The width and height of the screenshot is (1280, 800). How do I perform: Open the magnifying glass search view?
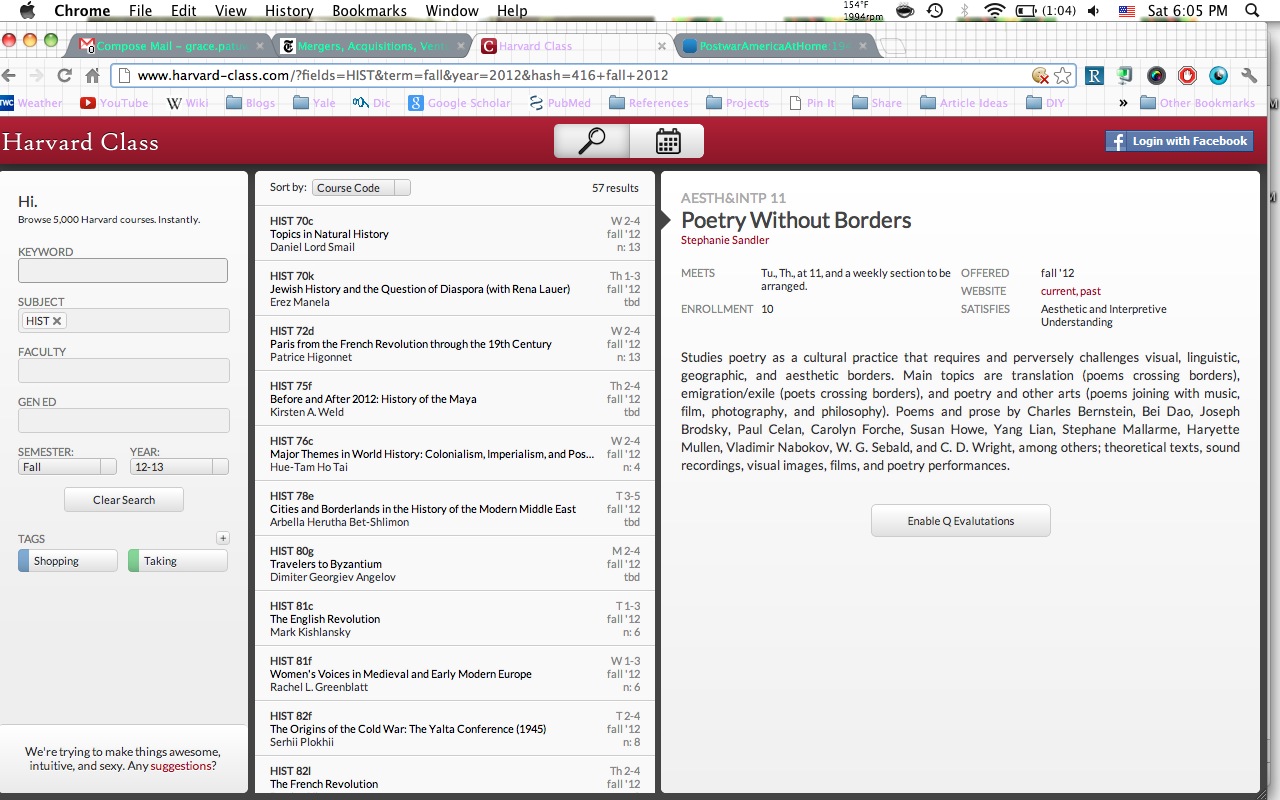592,141
